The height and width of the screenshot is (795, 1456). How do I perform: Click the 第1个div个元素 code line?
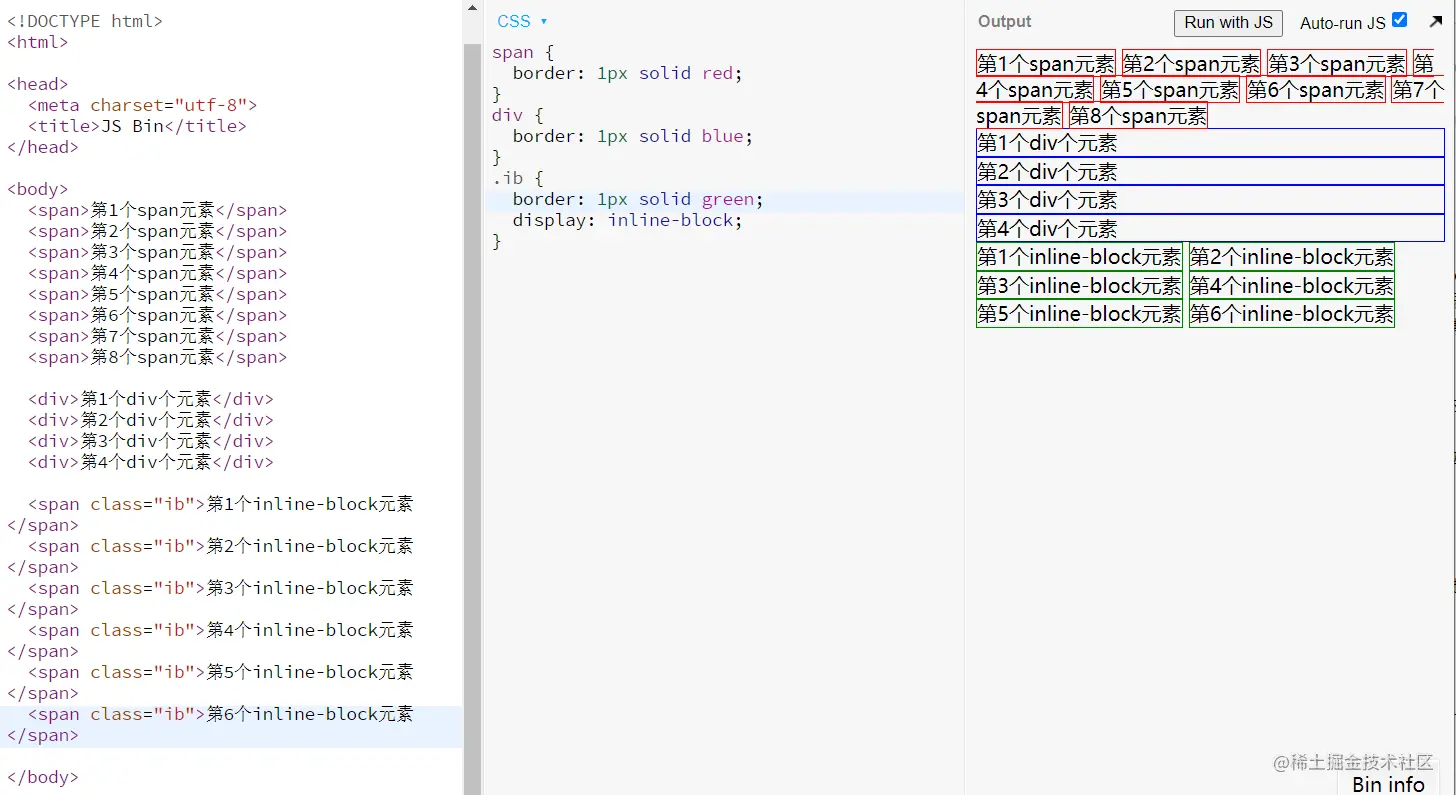tap(150, 399)
